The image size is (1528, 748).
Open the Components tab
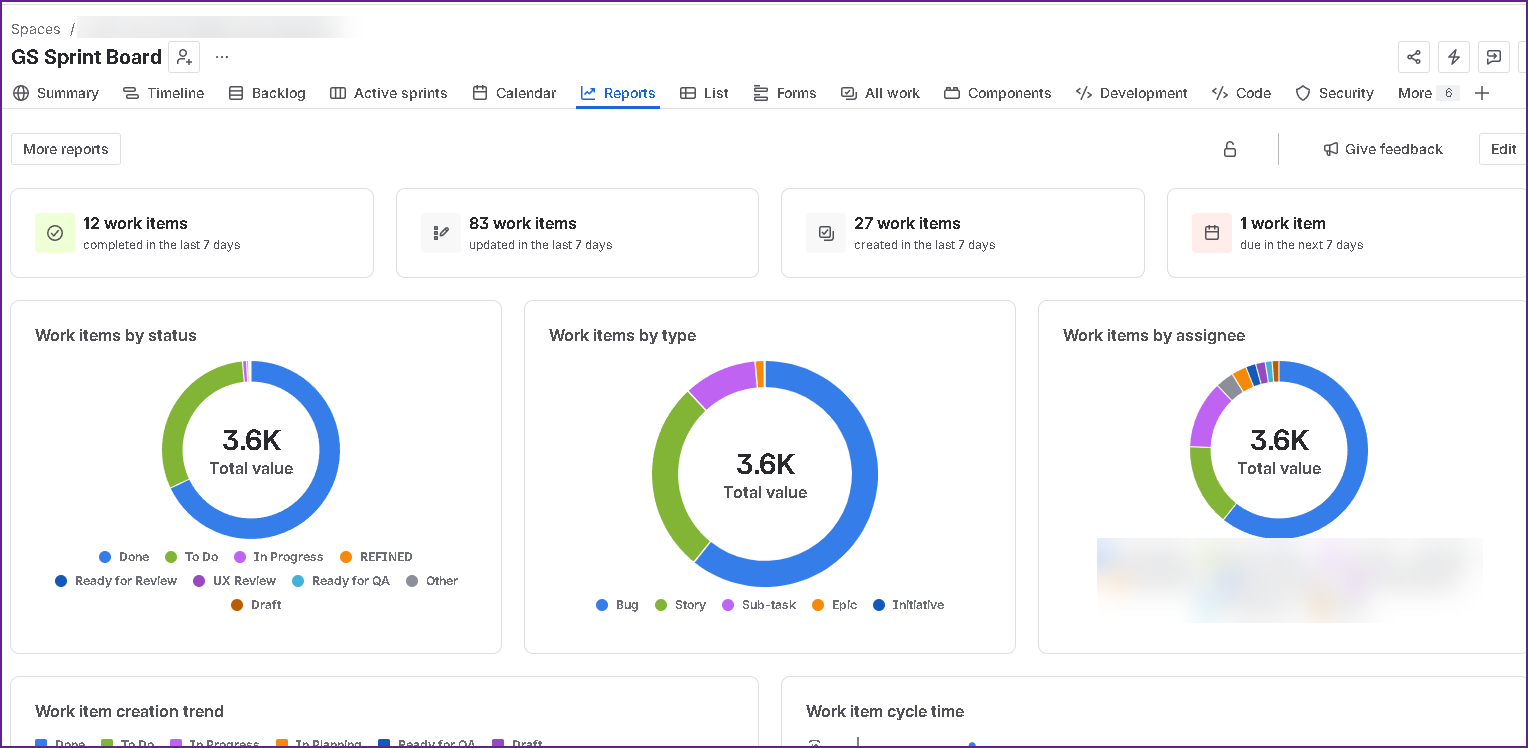(x=998, y=93)
